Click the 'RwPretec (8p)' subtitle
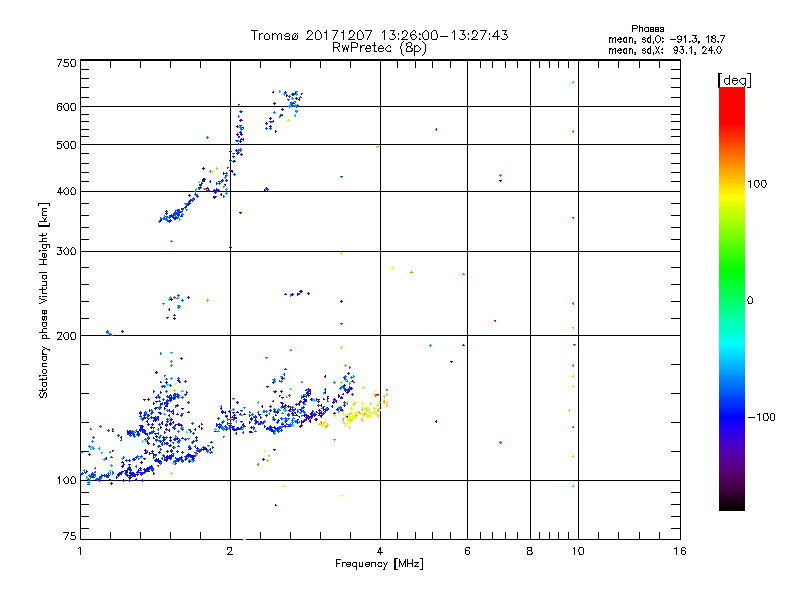 379,48
